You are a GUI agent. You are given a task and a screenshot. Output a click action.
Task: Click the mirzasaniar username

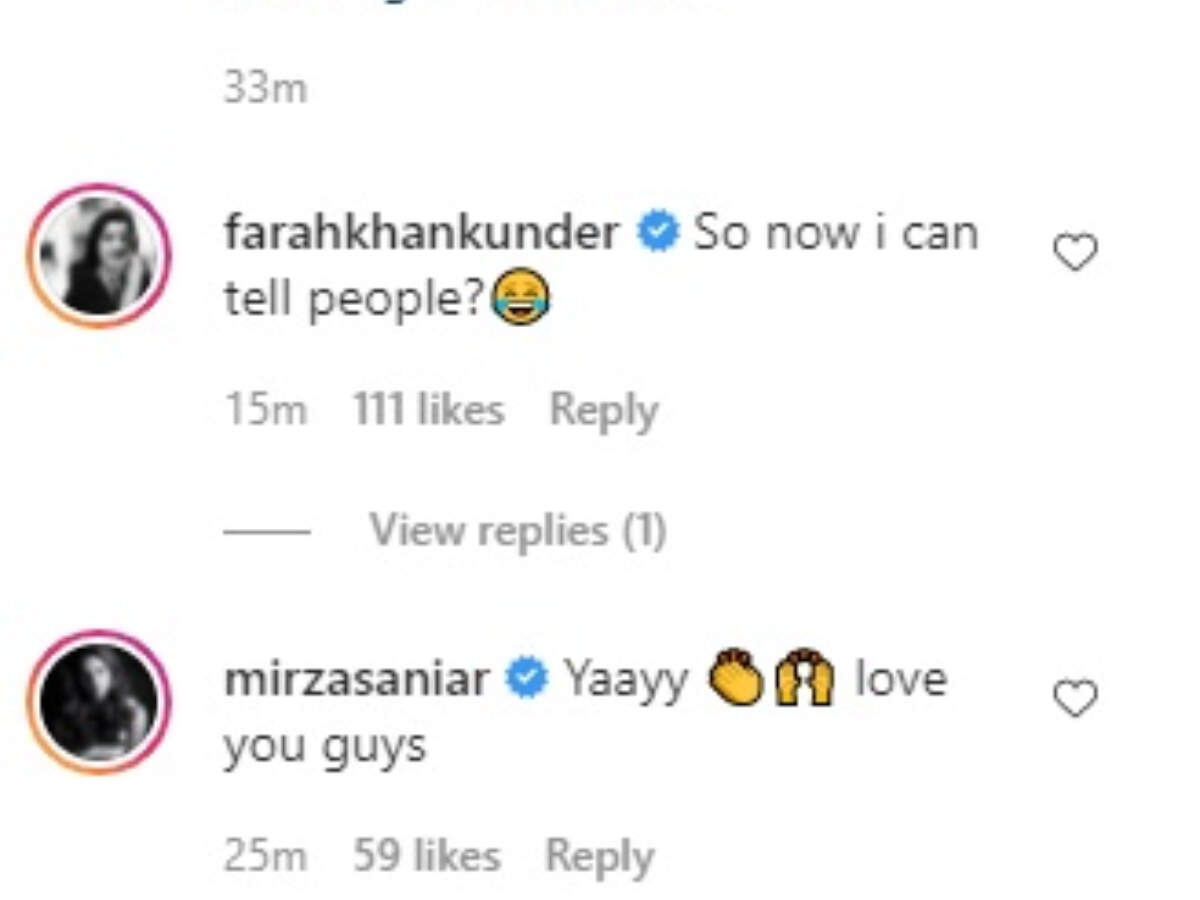(357, 680)
